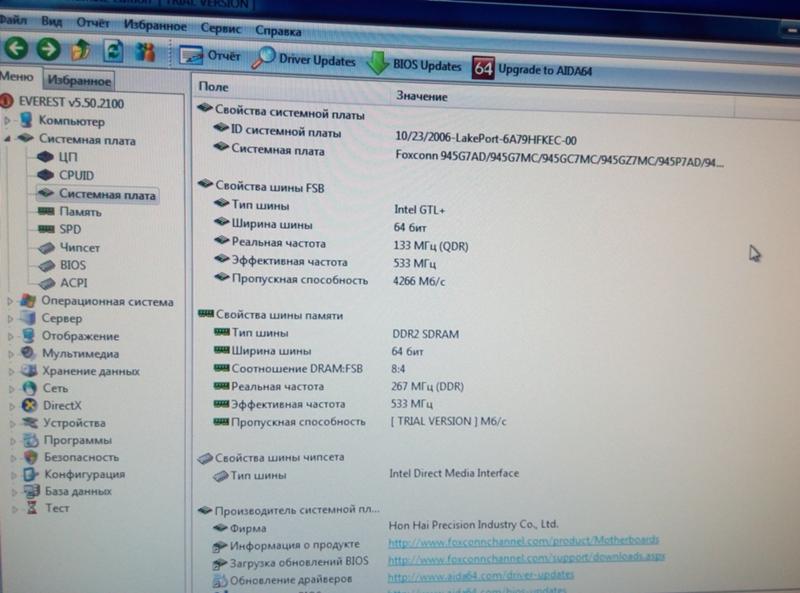Open BIOS Updates from the toolbar
The width and height of the screenshot is (800, 593).
click(414, 64)
